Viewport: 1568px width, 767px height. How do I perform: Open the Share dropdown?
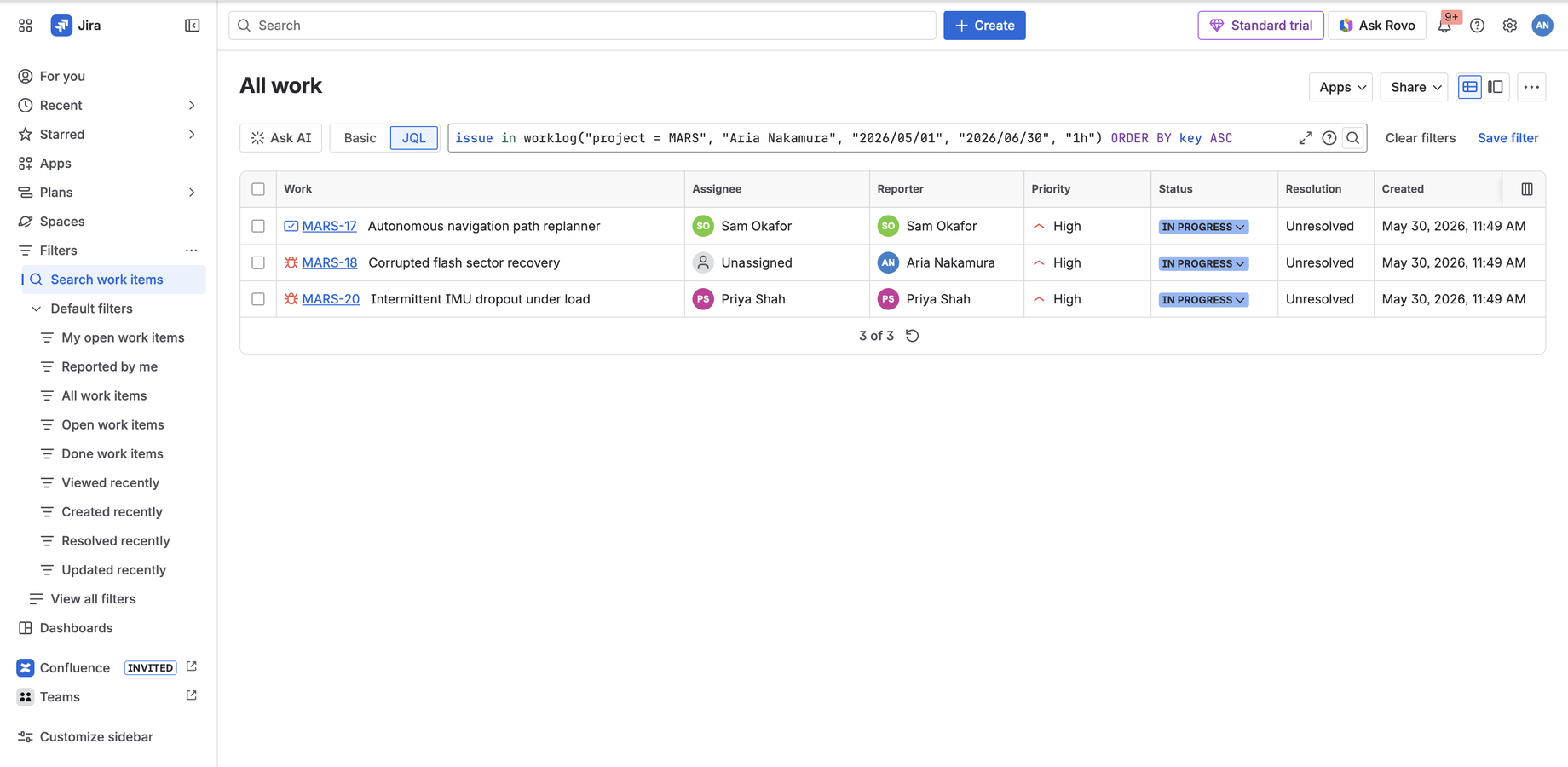[x=1415, y=87]
